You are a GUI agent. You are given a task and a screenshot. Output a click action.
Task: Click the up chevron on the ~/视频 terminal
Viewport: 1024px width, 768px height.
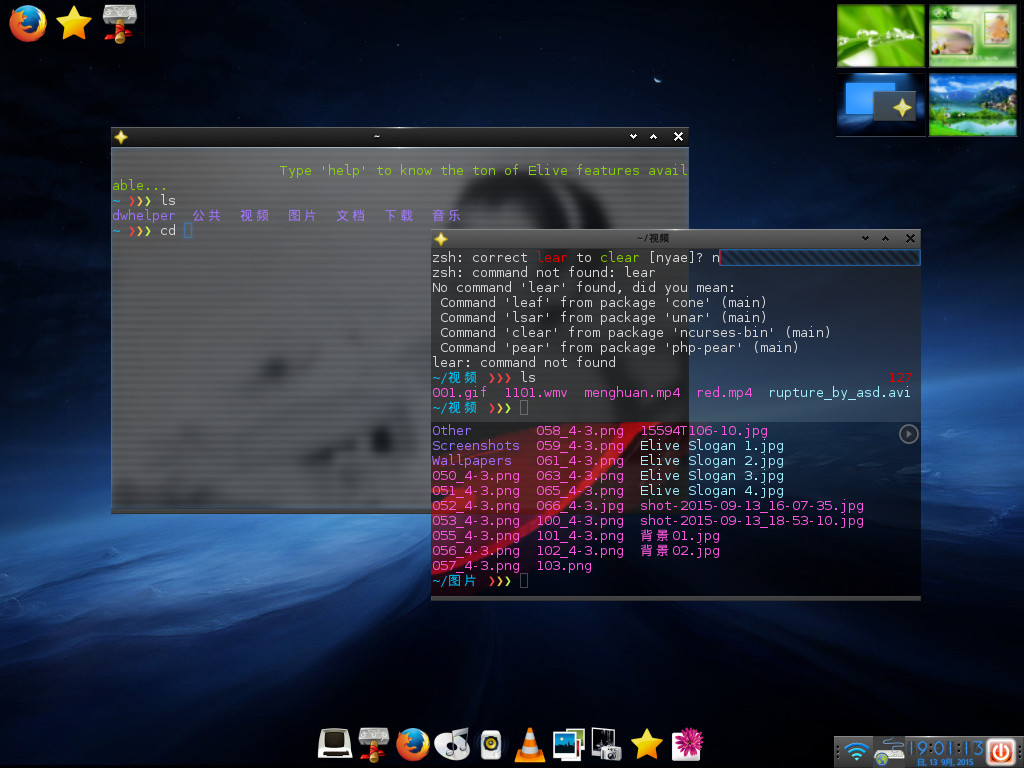tap(886, 238)
